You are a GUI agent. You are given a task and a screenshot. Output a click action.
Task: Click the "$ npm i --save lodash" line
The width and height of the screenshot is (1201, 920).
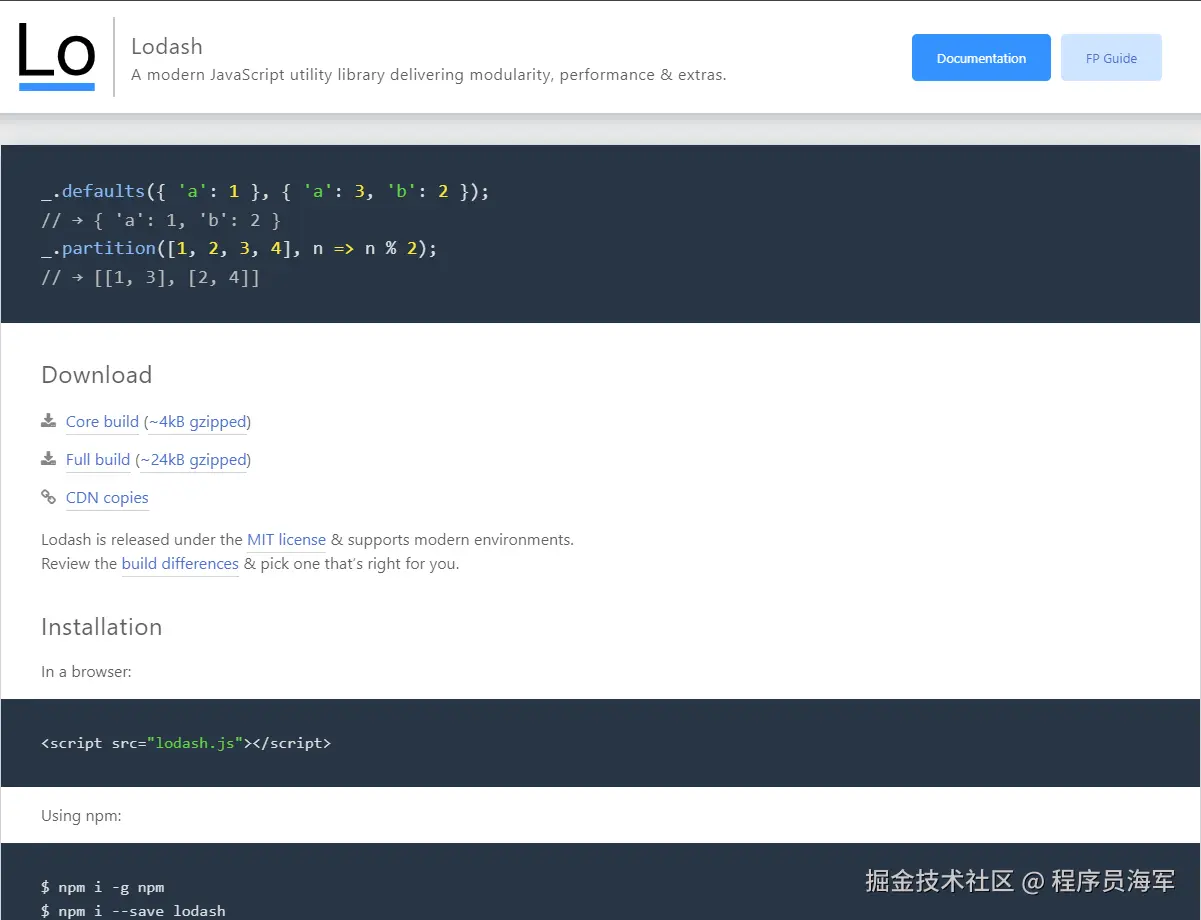(133, 911)
